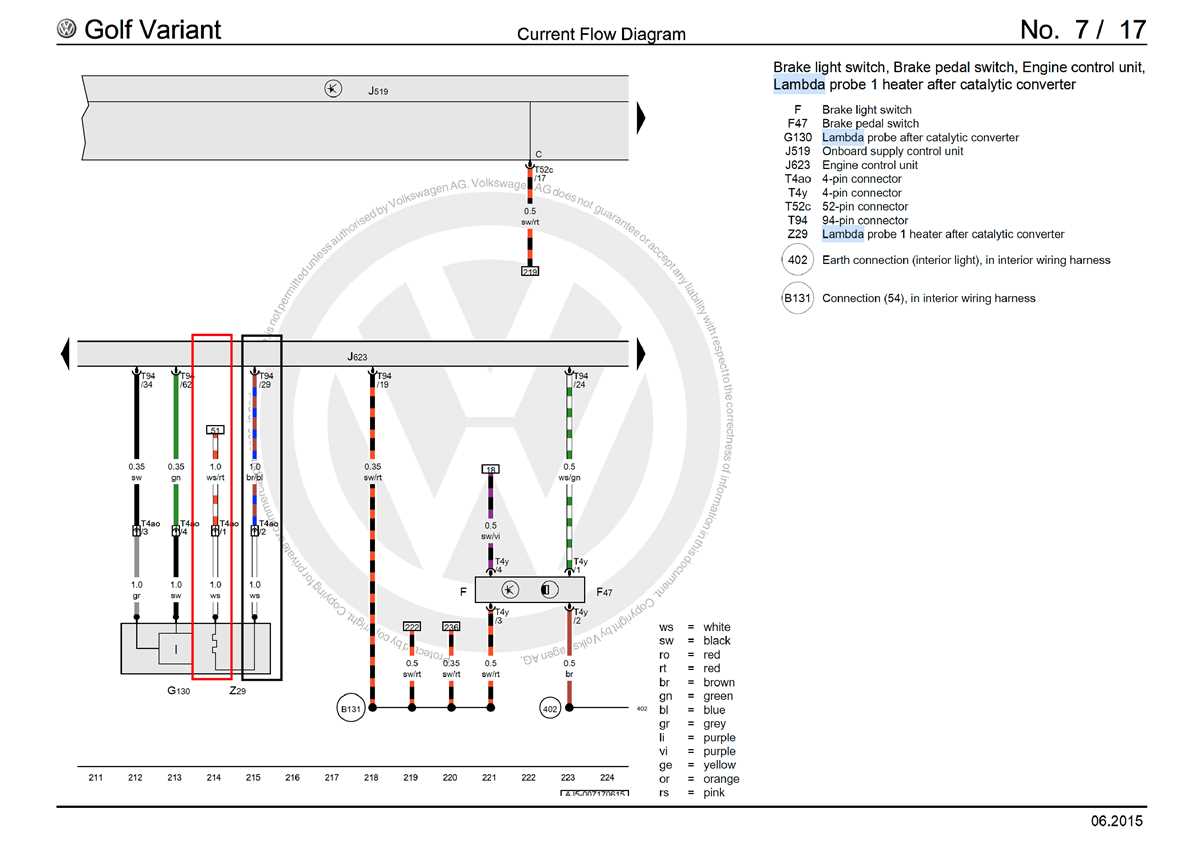The width and height of the screenshot is (1200, 849).
Task: Click the '0.5 ws/gn' wire label
Action: coord(569,472)
